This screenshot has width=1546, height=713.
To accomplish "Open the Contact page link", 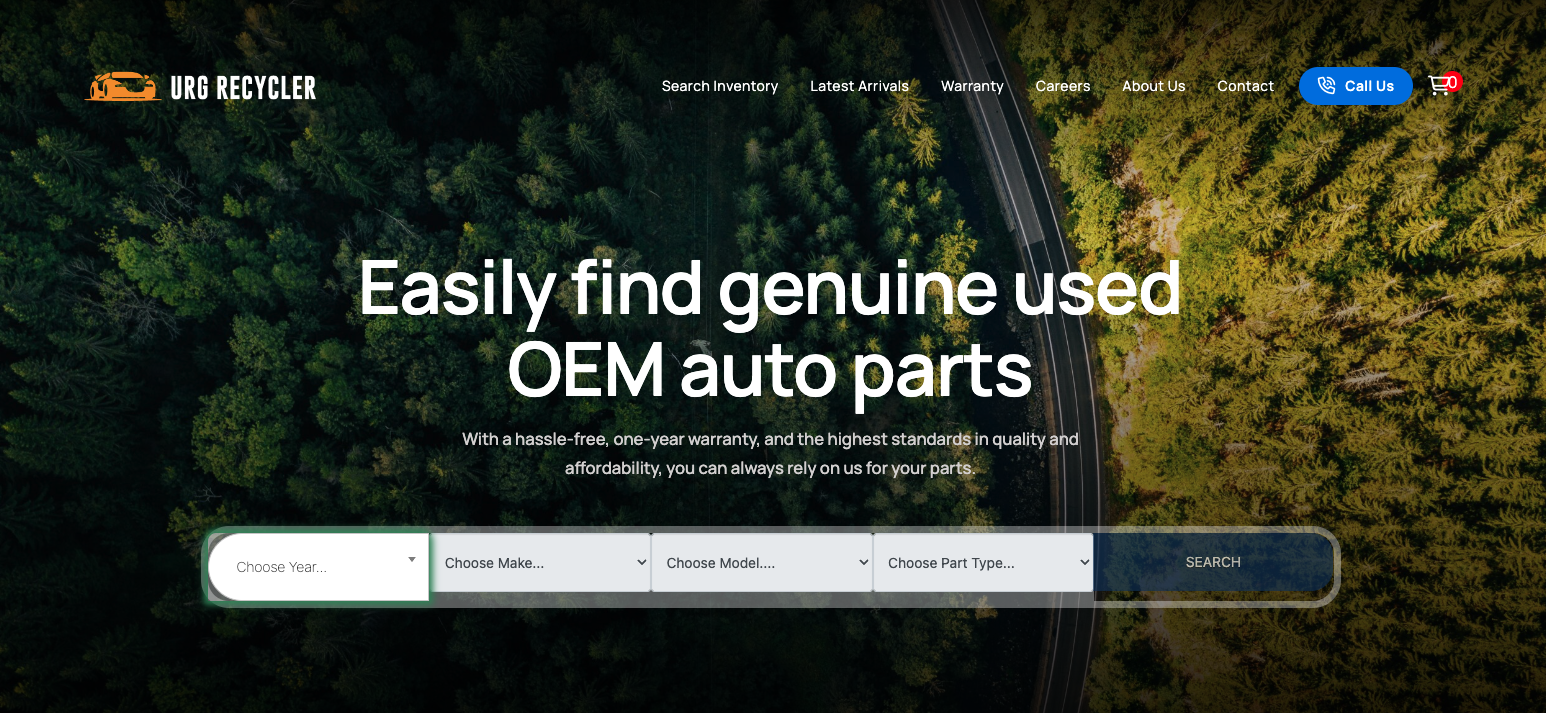I will tap(1245, 86).
